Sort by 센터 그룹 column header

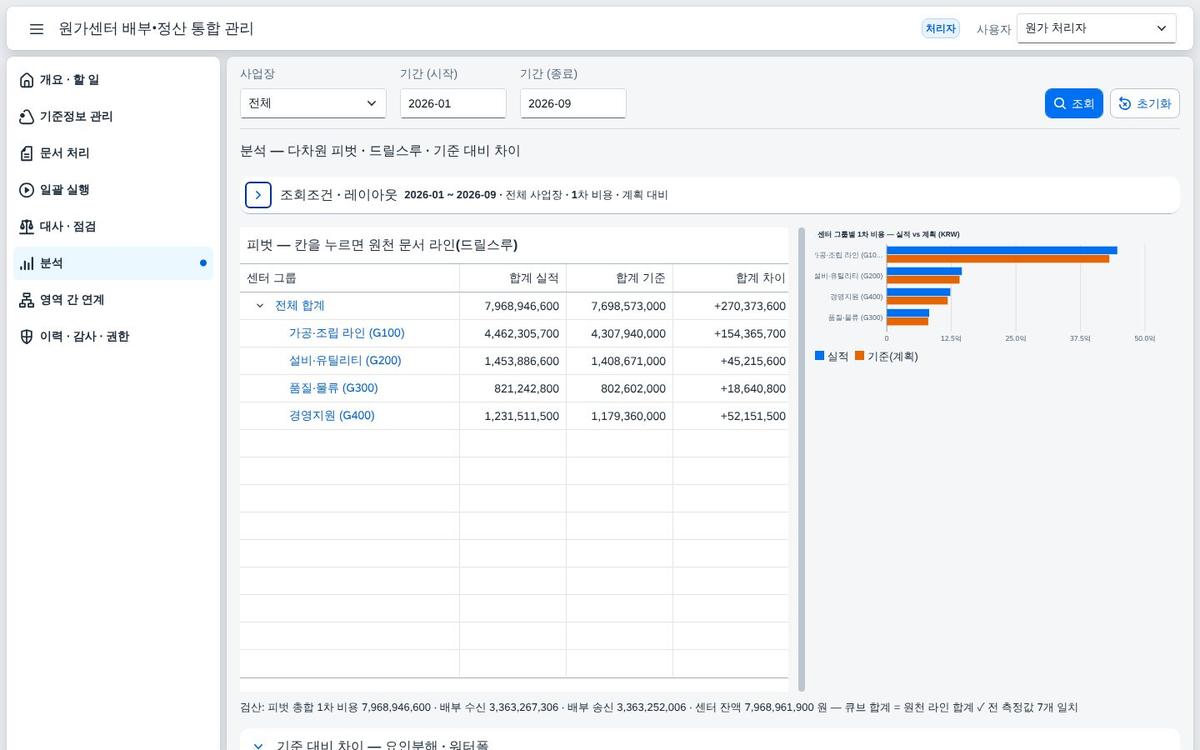point(349,278)
